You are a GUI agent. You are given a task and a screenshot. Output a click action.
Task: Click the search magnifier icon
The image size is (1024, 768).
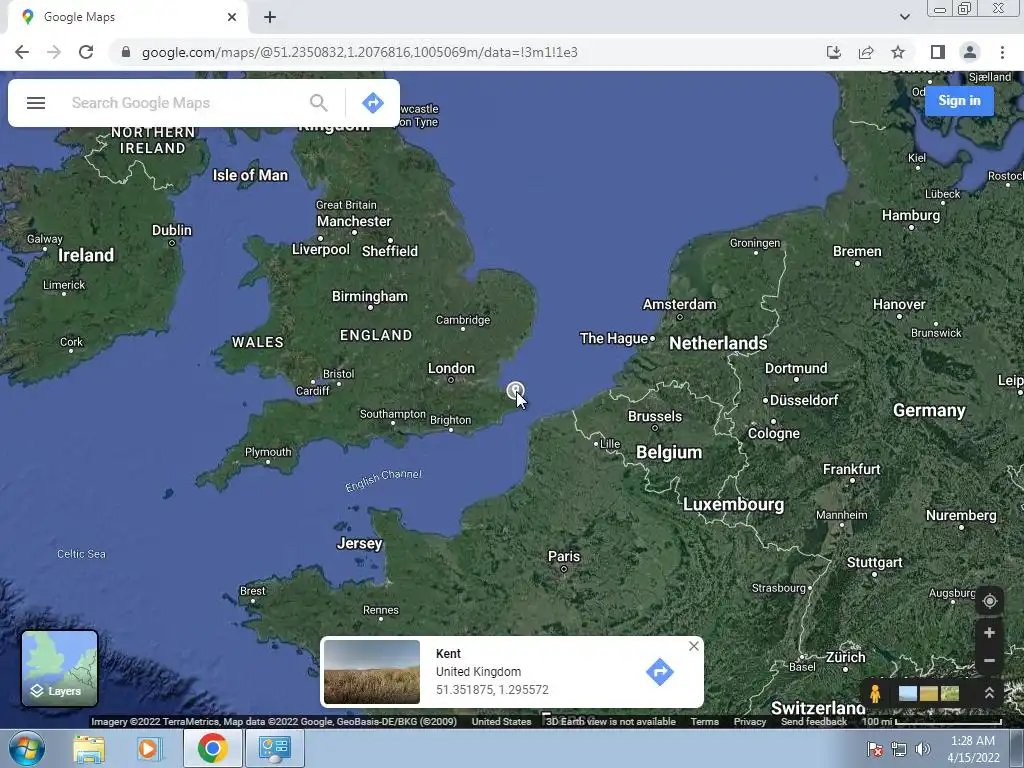(319, 103)
